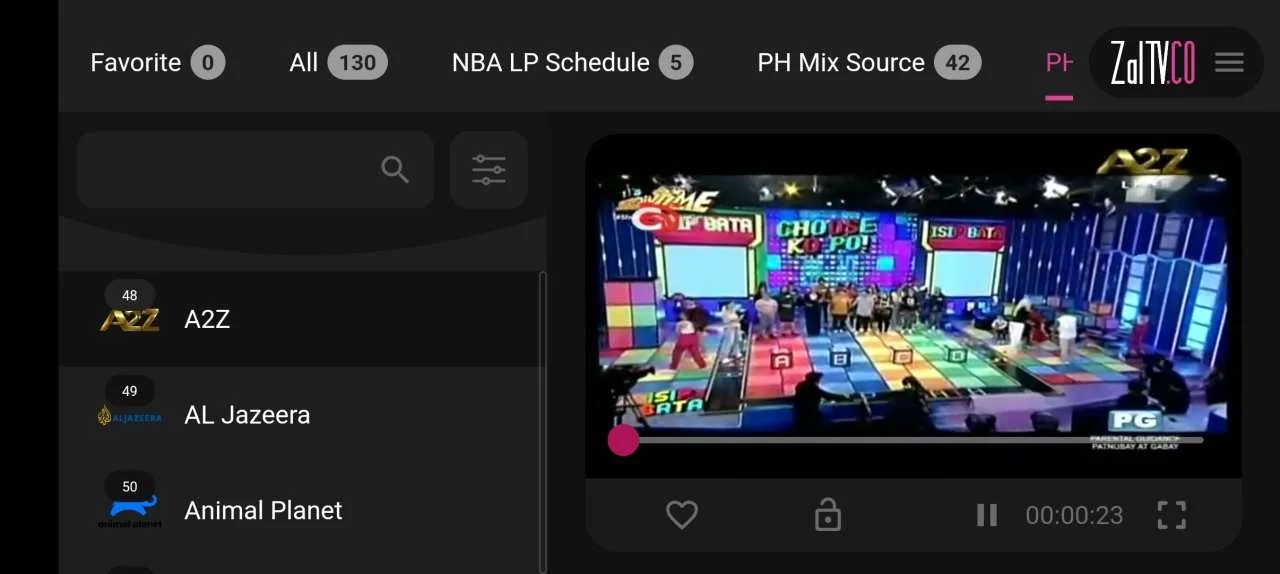The width and height of the screenshot is (1280, 574).
Task: Select the partially hidden pink PH tab
Action: click(1059, 63)
